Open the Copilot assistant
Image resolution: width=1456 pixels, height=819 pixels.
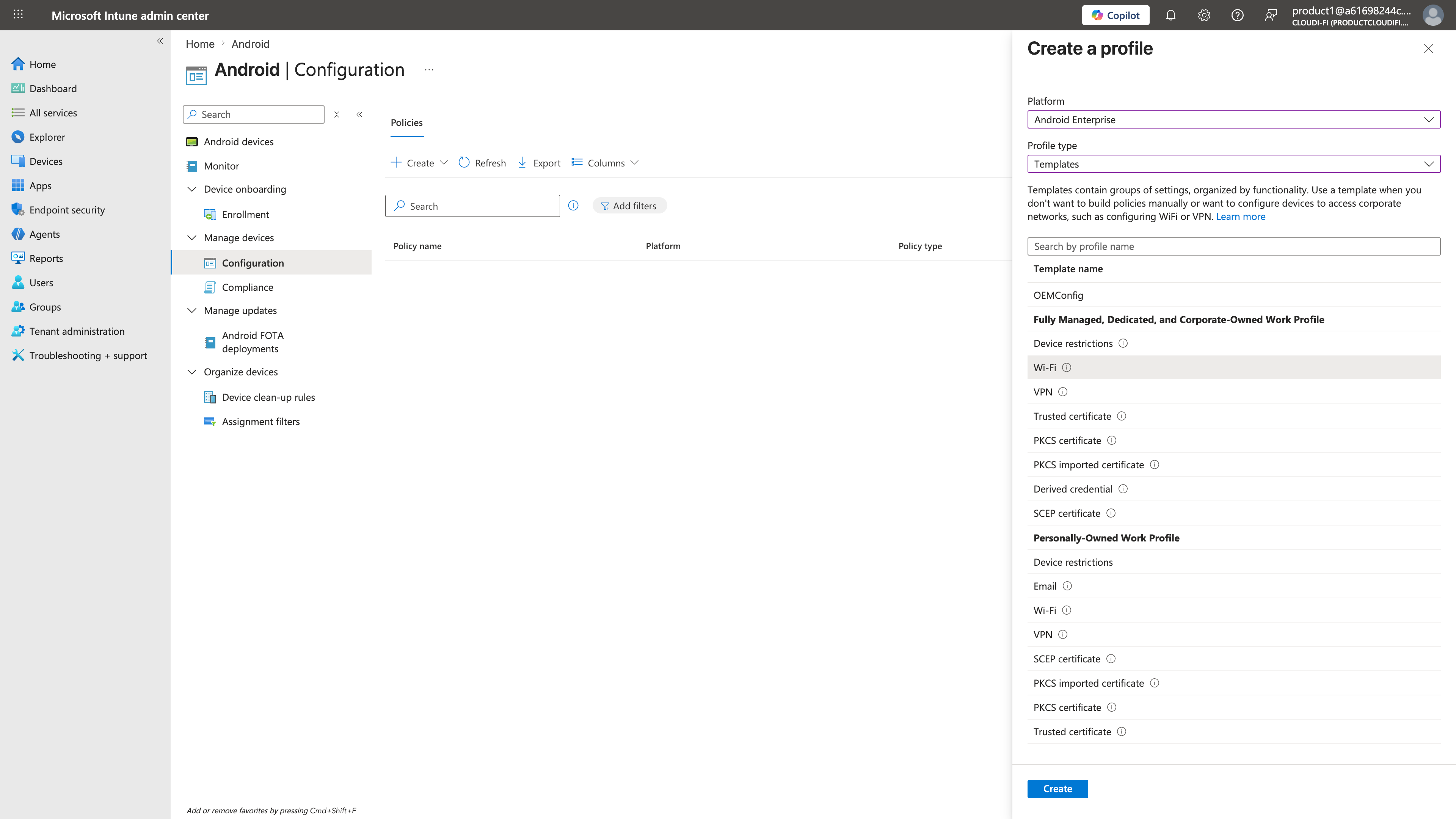pos(1115,15)
